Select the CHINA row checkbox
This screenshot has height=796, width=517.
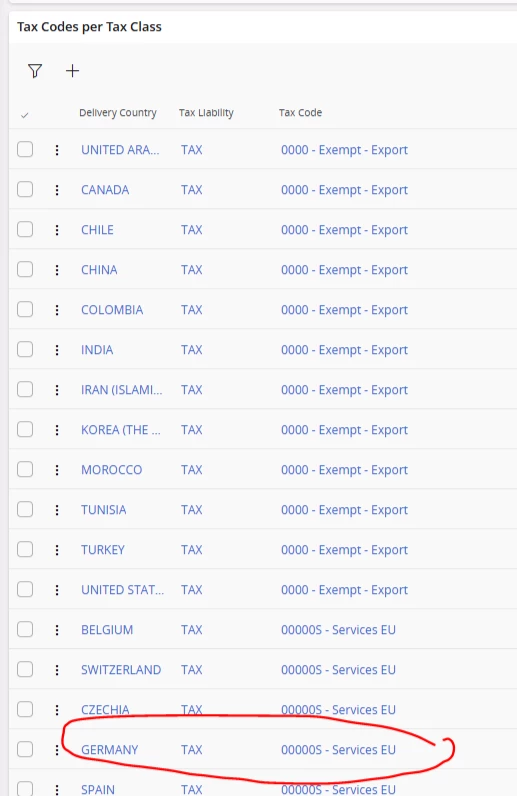click(25, 269)
